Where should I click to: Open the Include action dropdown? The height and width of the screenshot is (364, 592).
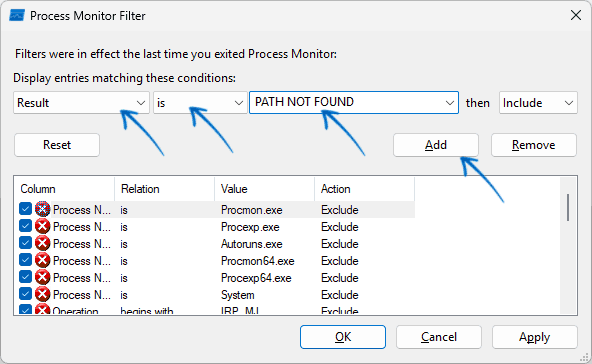tap(538, 103)
